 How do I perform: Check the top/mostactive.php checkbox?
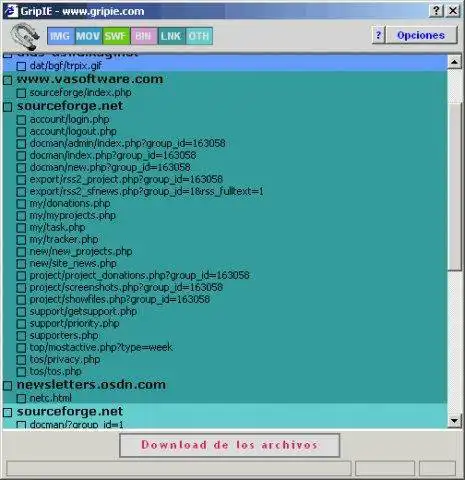pos(21,348)
